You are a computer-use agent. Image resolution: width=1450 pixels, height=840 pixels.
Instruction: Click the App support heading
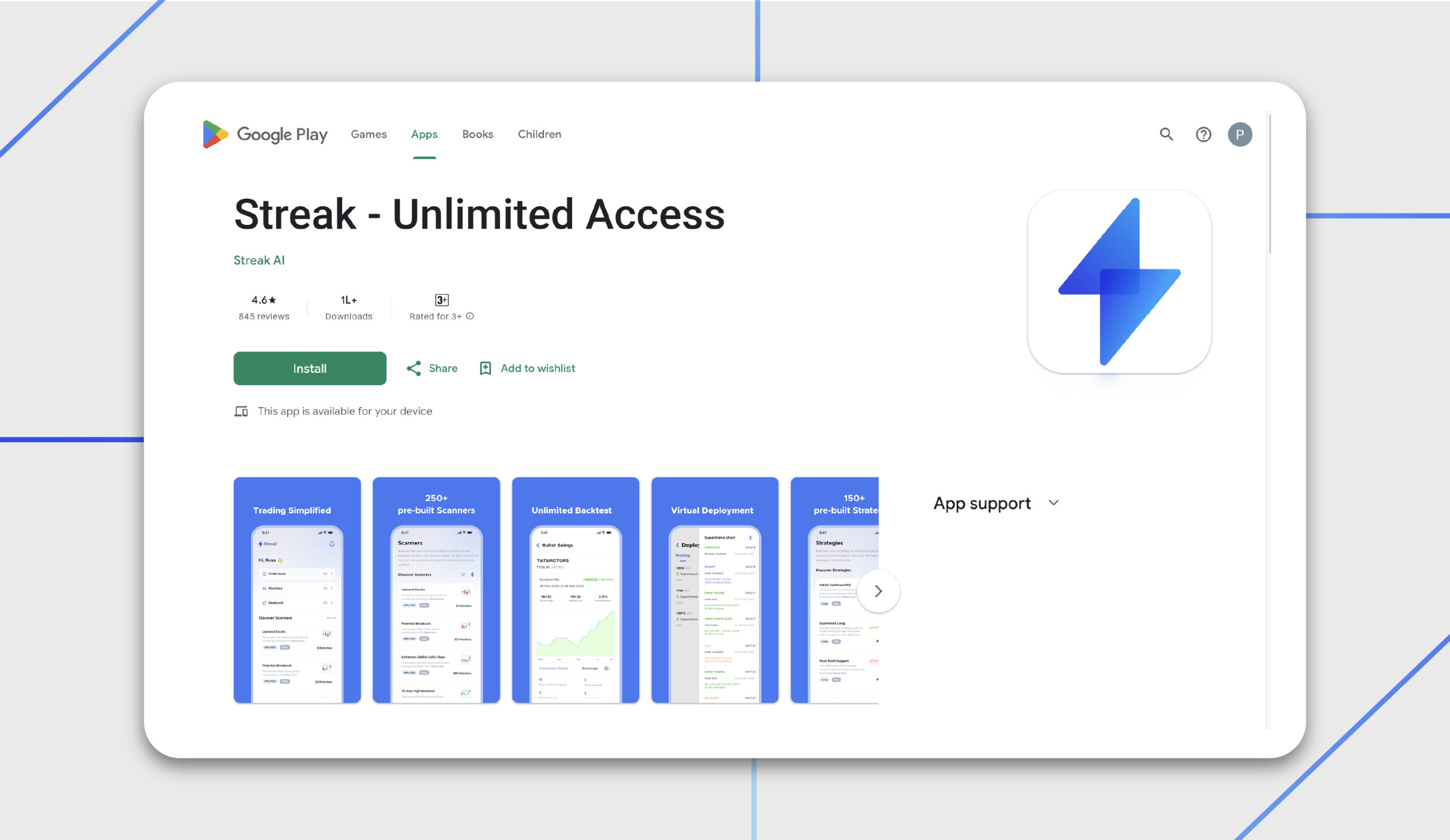click(982, 504)
